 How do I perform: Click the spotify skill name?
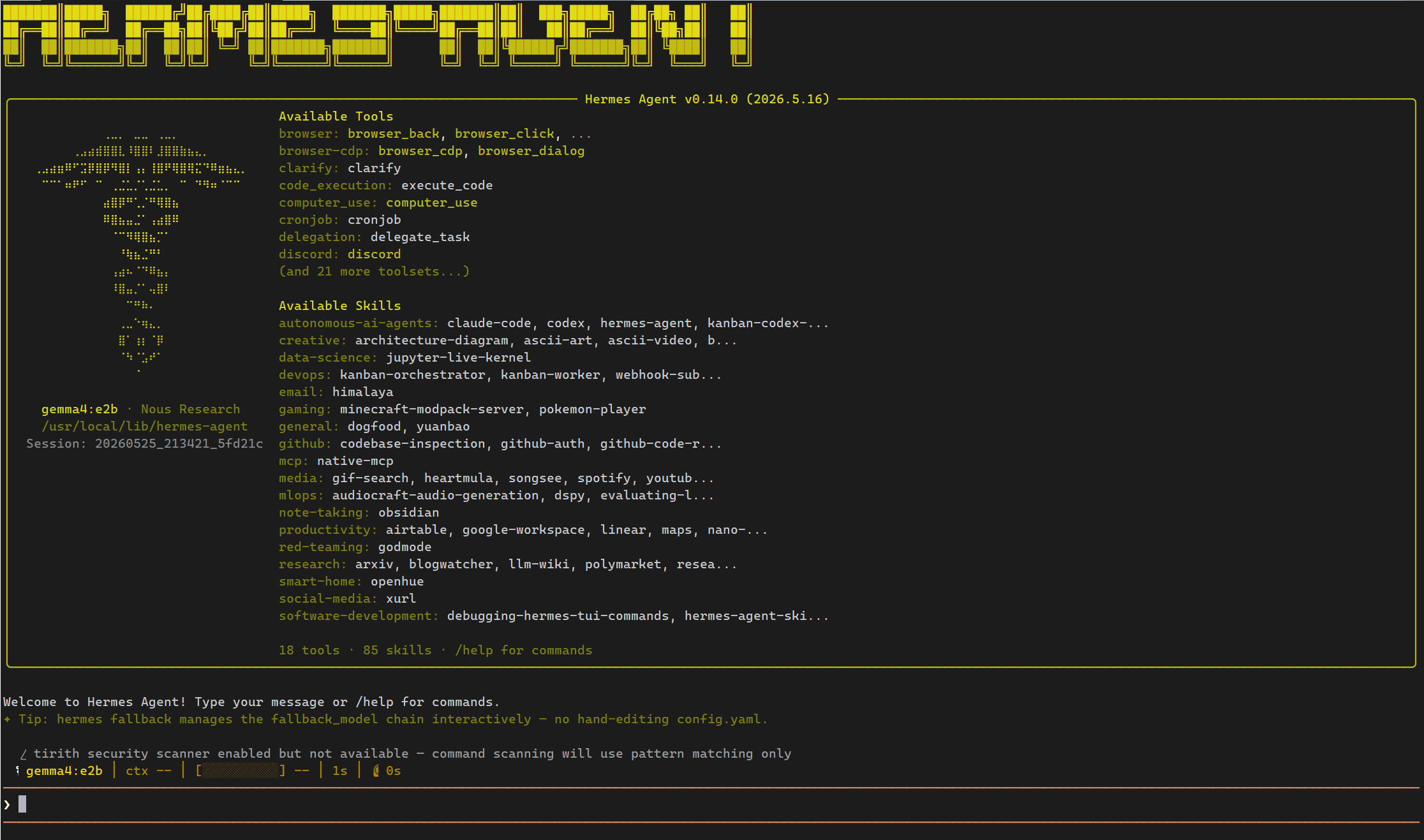pyautogui.click(x=604, y=478)
